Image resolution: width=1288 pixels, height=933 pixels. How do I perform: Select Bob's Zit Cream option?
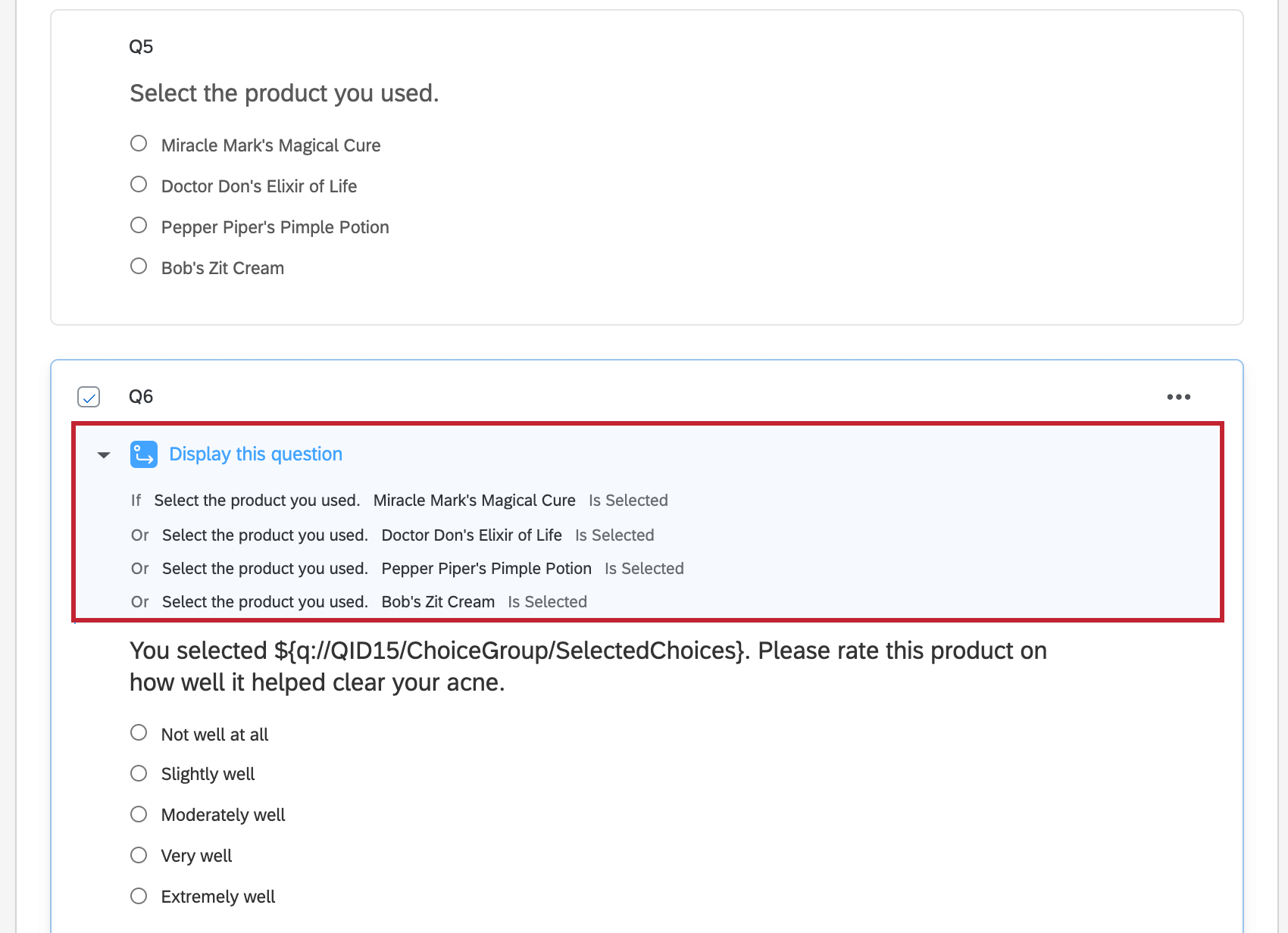pos(139,265)
